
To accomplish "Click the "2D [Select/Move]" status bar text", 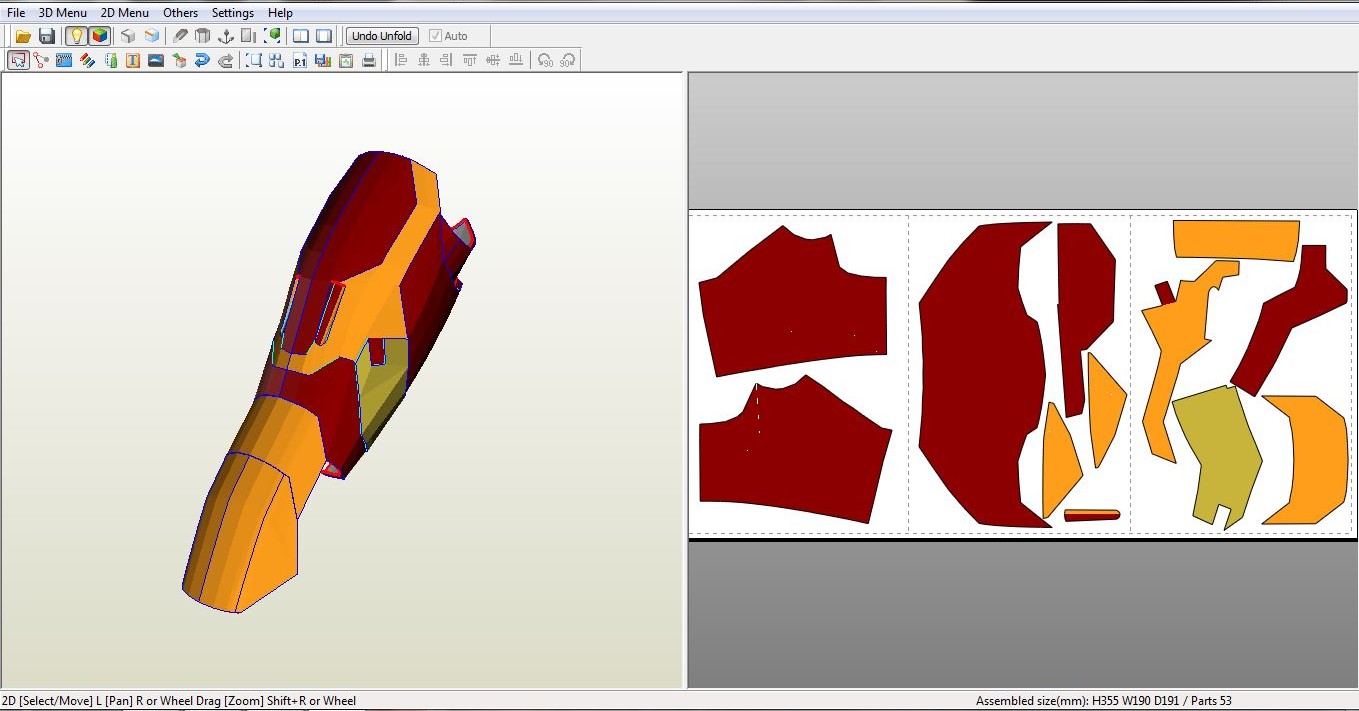I will click(48, 701).
